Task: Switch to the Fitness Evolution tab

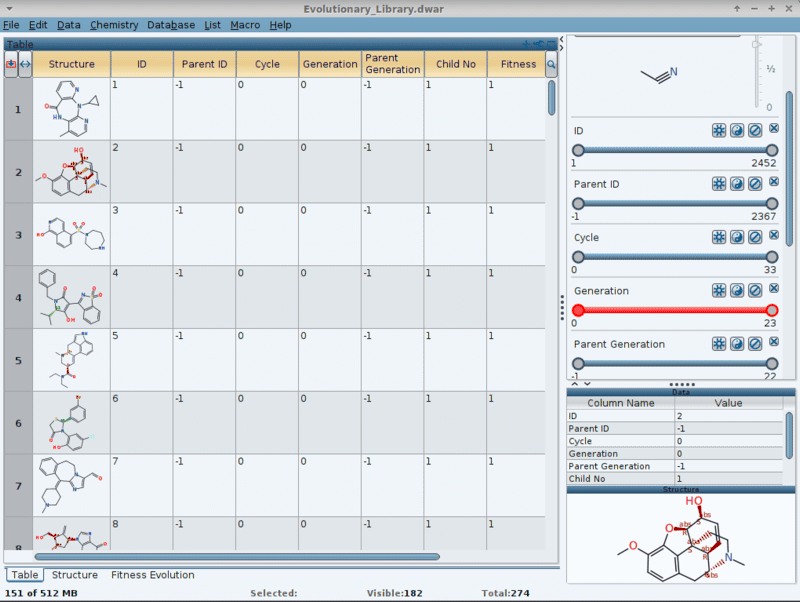Action: click(x=152, y=575)
